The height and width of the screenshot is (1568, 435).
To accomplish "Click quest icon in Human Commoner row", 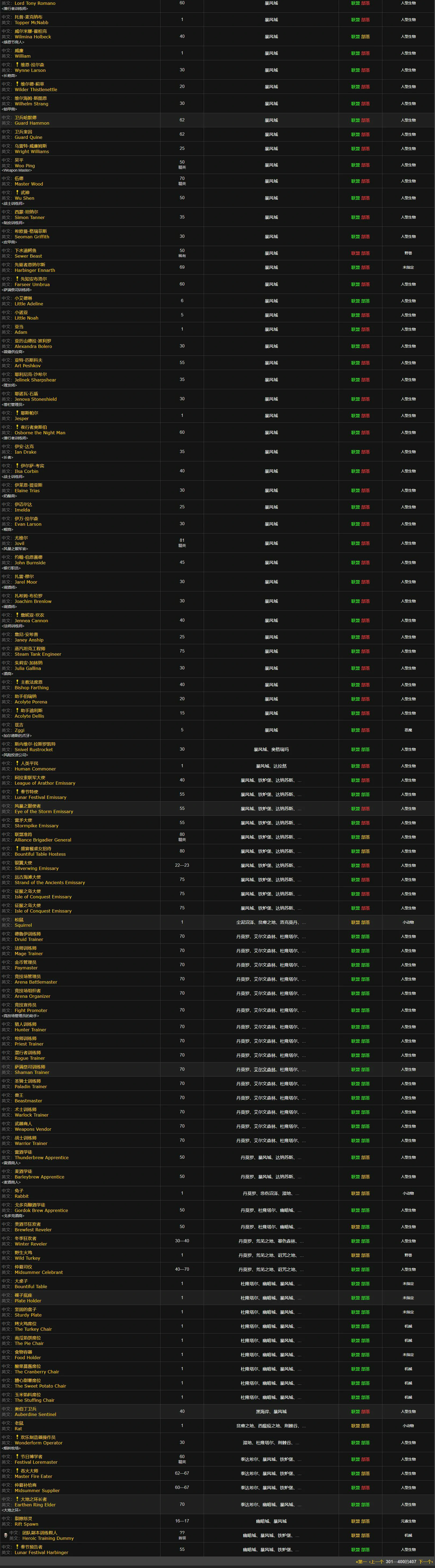I will [17, 763].
